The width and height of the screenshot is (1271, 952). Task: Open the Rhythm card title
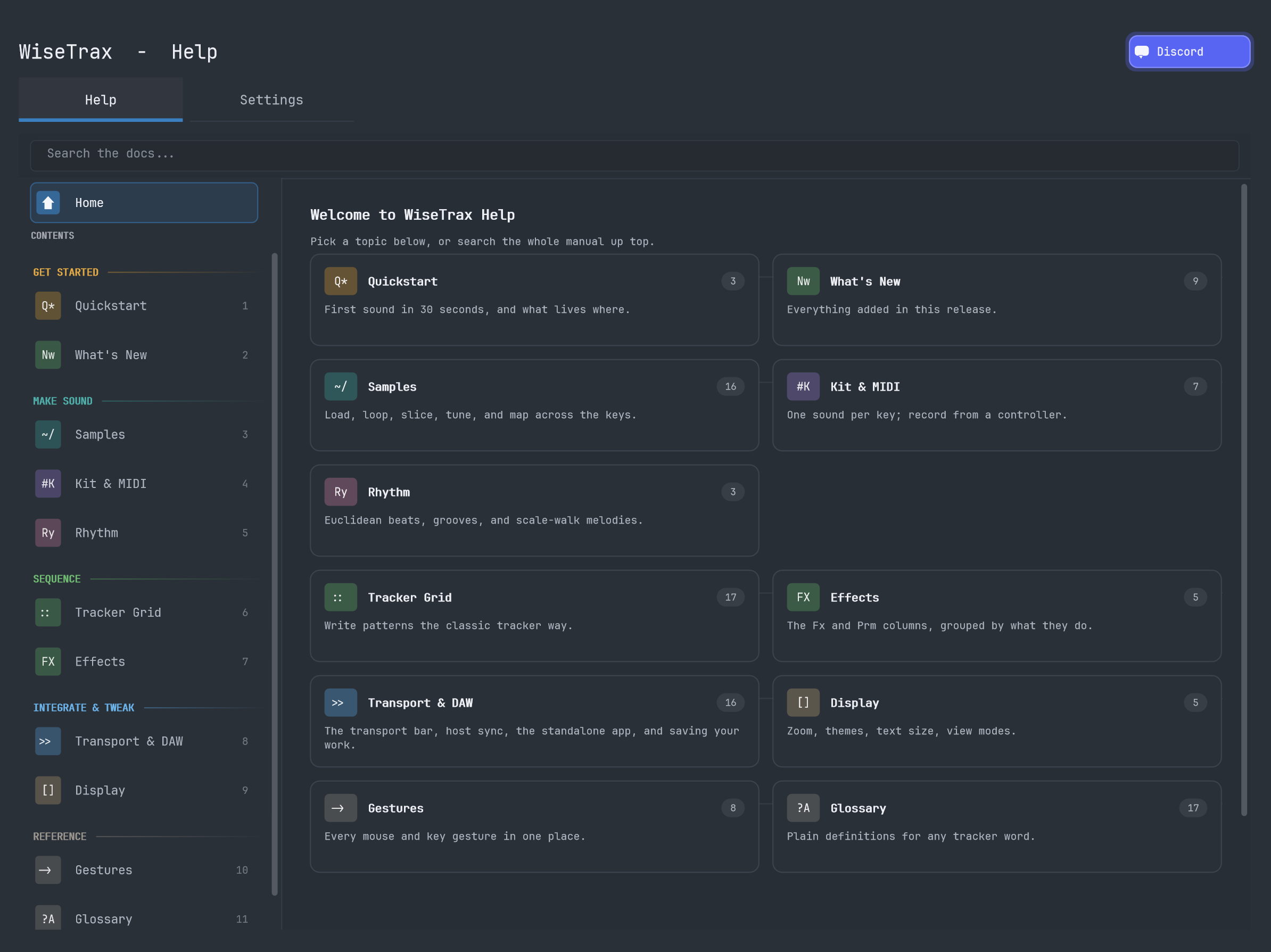389,492
